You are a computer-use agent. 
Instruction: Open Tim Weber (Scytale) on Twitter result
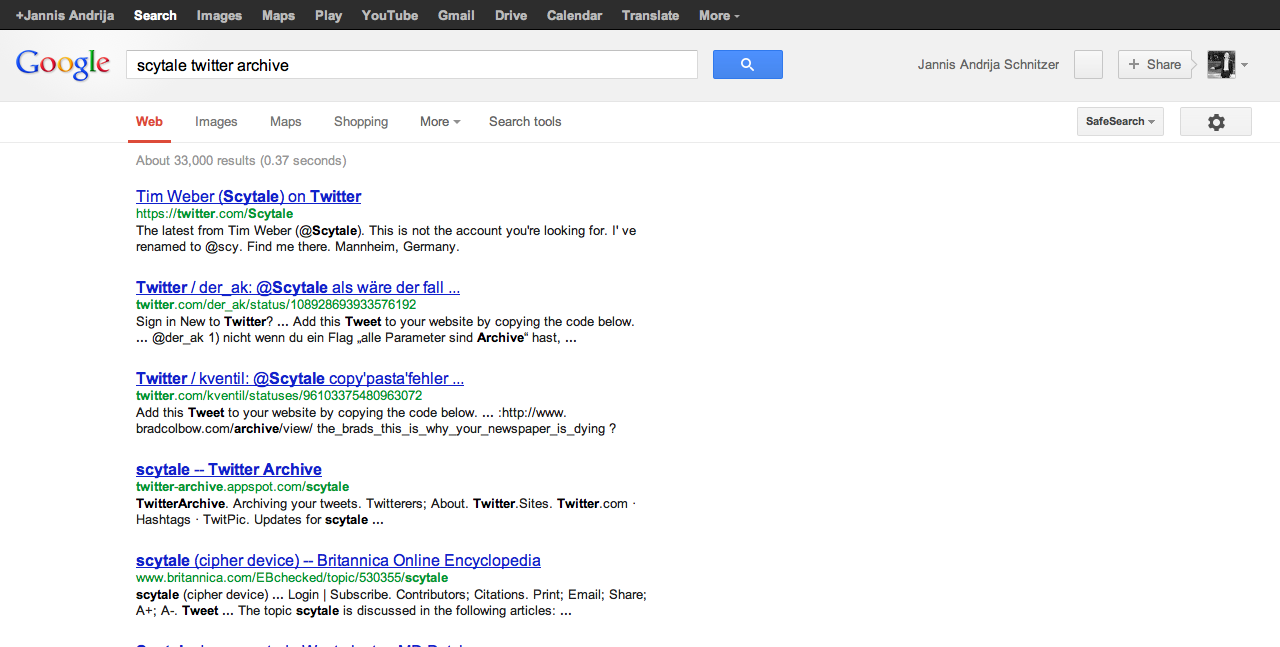point(249,196)
